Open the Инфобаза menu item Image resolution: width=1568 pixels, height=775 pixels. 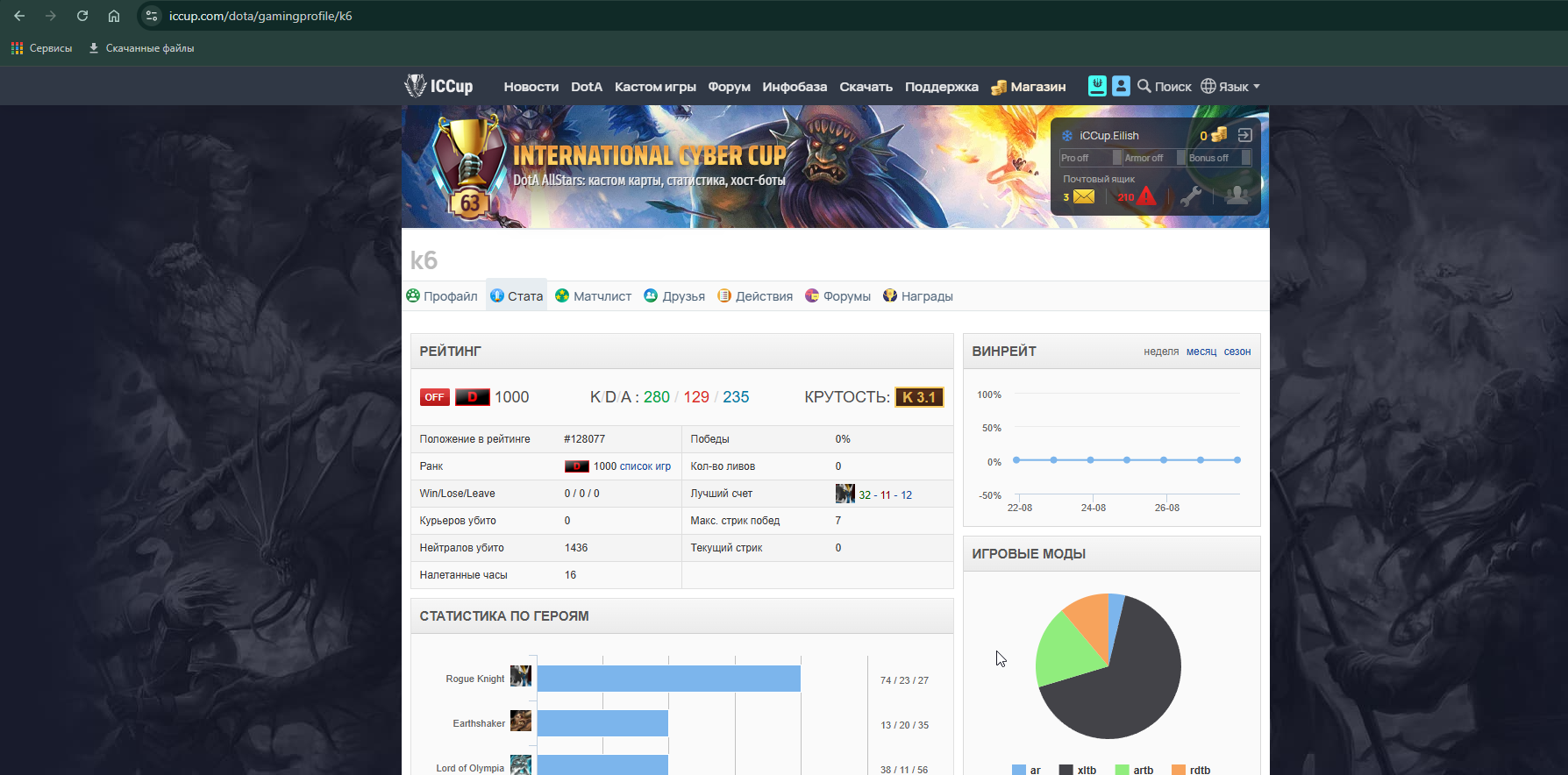[x=795, y=87]
